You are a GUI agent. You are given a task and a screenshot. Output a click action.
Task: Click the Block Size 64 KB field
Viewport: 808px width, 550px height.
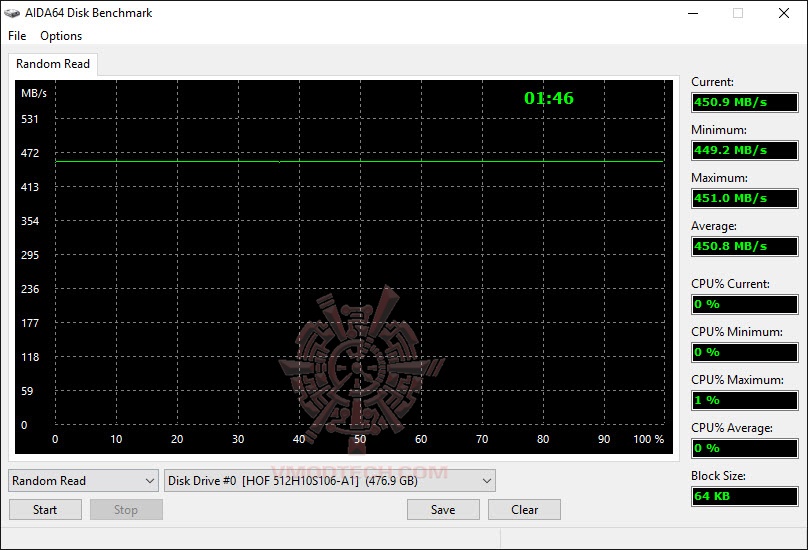click(x=745, y=496)
